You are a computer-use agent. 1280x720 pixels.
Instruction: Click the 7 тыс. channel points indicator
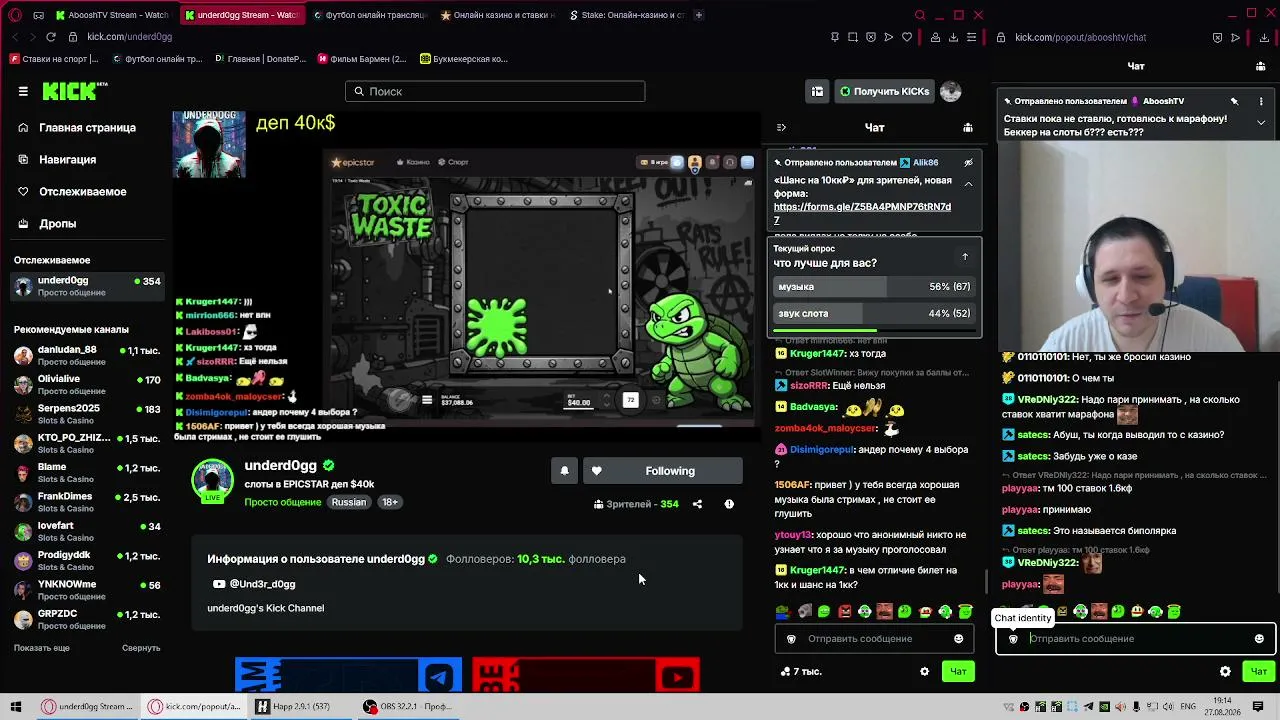point(801,672)
